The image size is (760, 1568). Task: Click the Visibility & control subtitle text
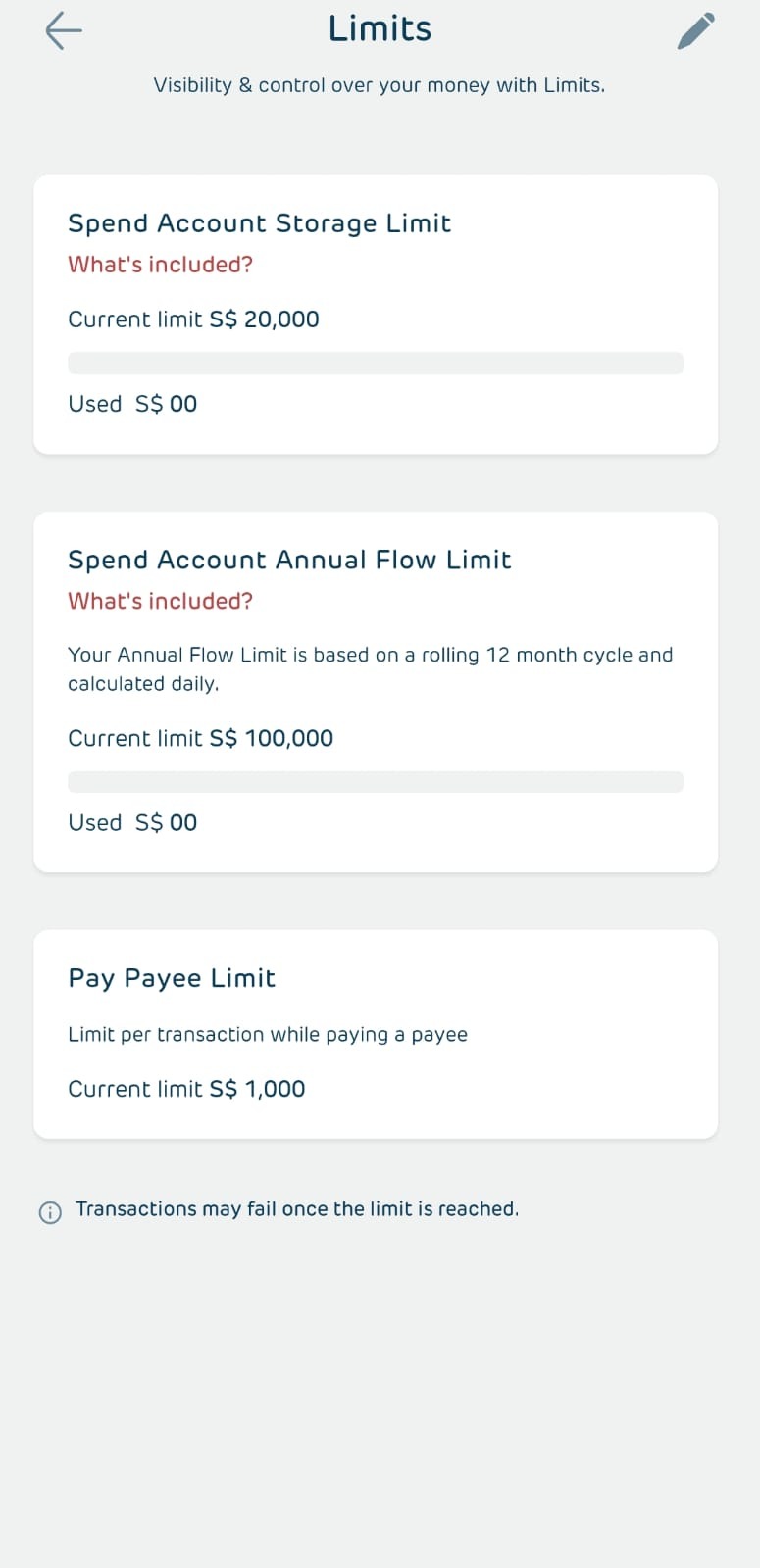click(379, 85)
